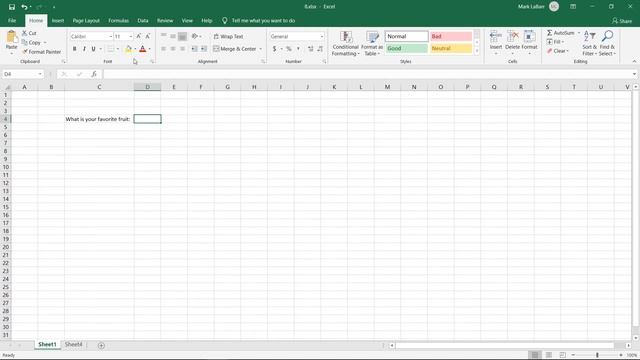This screenshot has height=360, width=640.
Task: Open the Clear menu
Action: 558,51
